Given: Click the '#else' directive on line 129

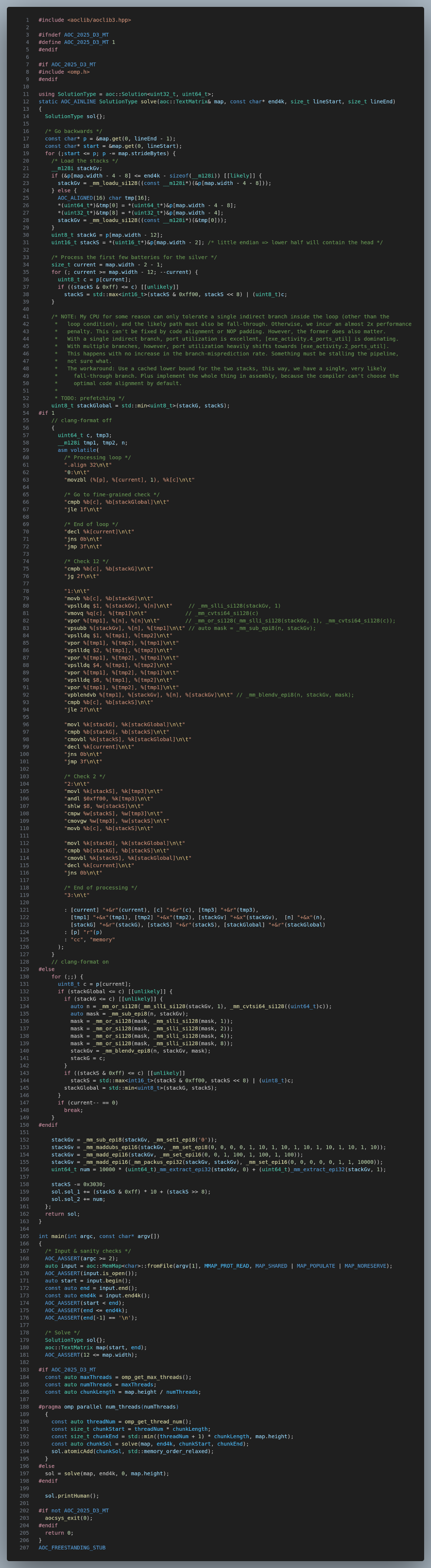Looking at the screenshot, I should point(46,969).
